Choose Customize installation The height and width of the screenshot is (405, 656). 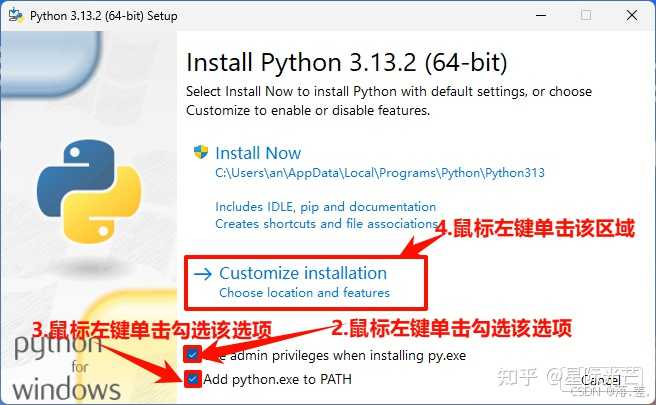click(x=303, y=273)
